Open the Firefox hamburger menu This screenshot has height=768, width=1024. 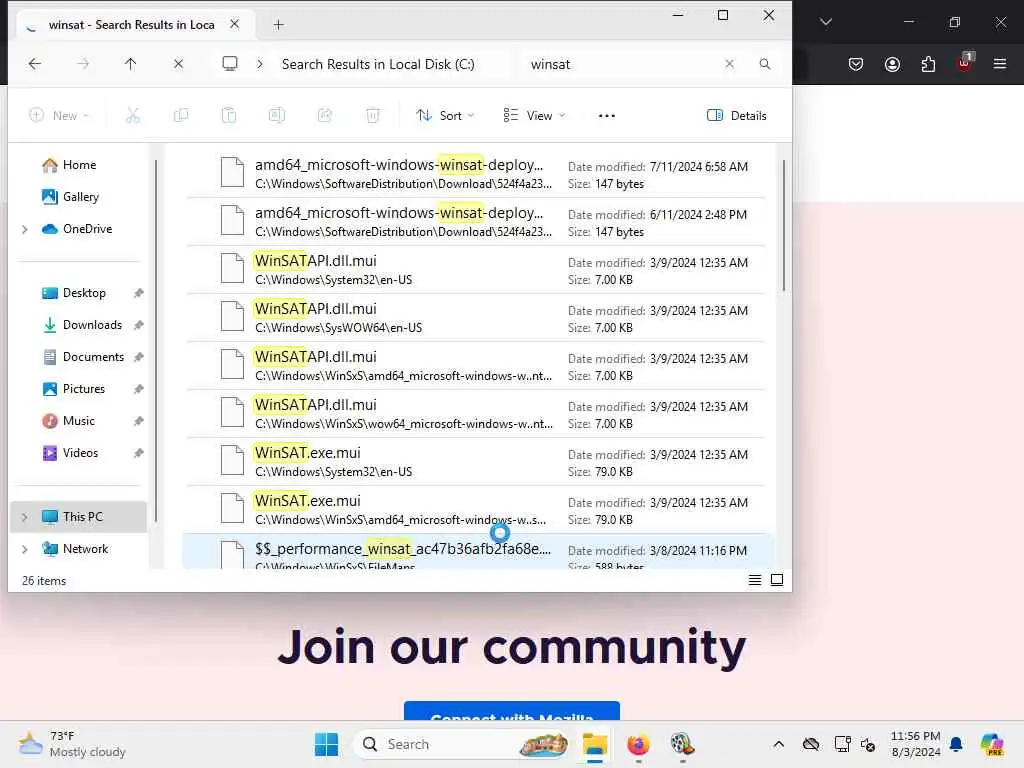pyautogui.click(x=1000, y=64)
